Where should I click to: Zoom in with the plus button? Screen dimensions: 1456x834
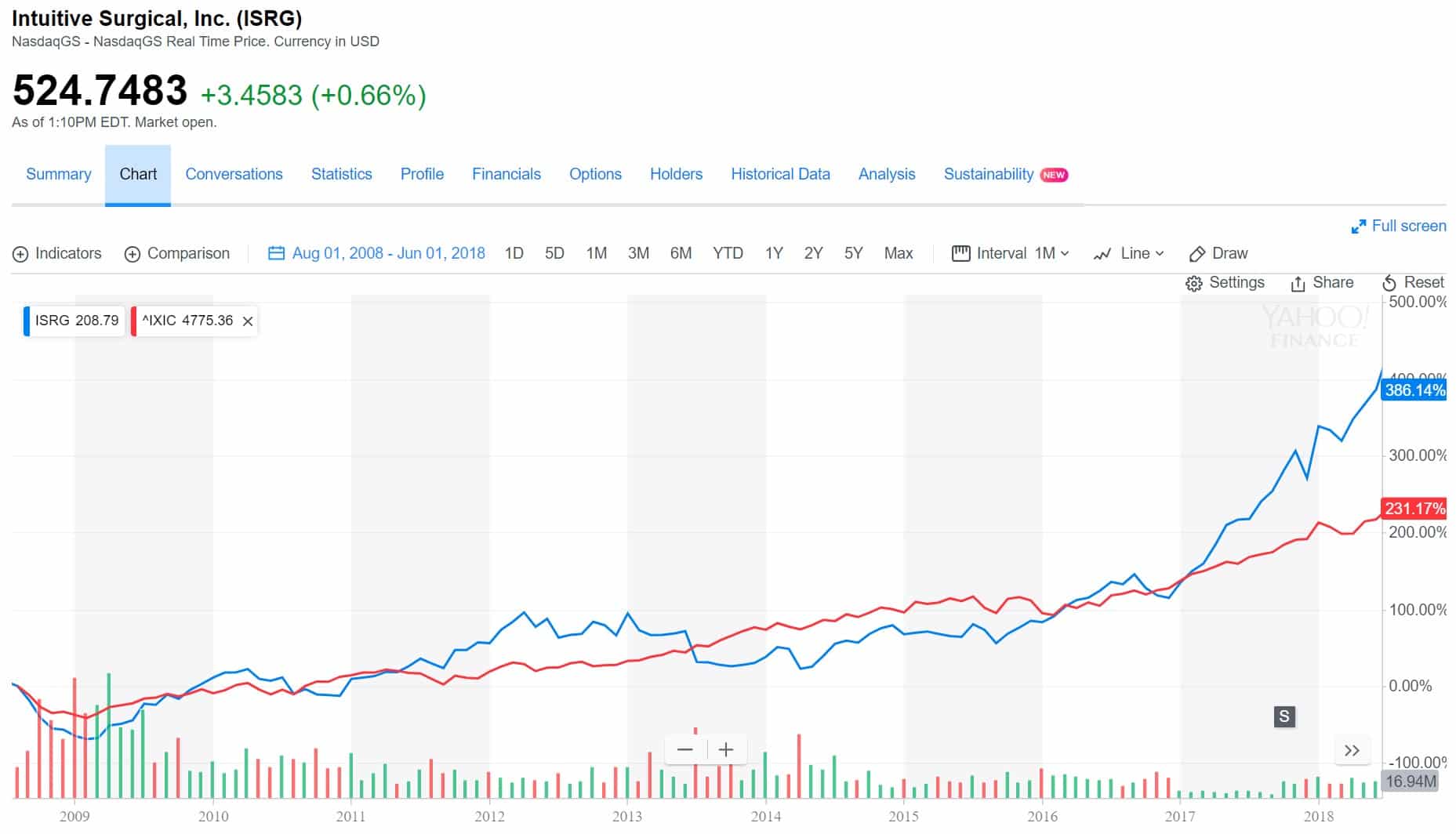tap(726, 750)
